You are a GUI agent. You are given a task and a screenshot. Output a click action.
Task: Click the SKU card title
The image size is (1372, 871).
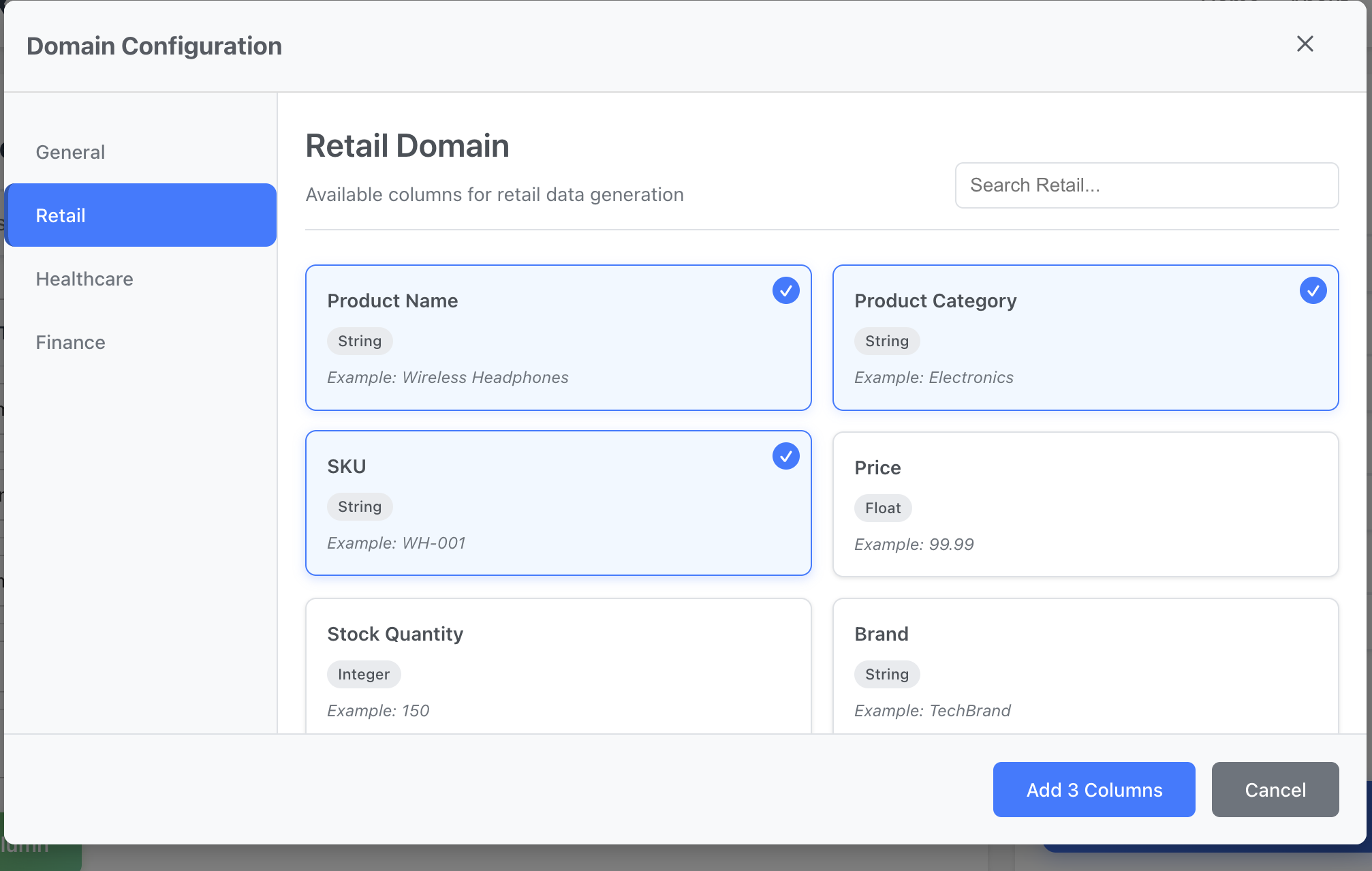click(347, 466)
